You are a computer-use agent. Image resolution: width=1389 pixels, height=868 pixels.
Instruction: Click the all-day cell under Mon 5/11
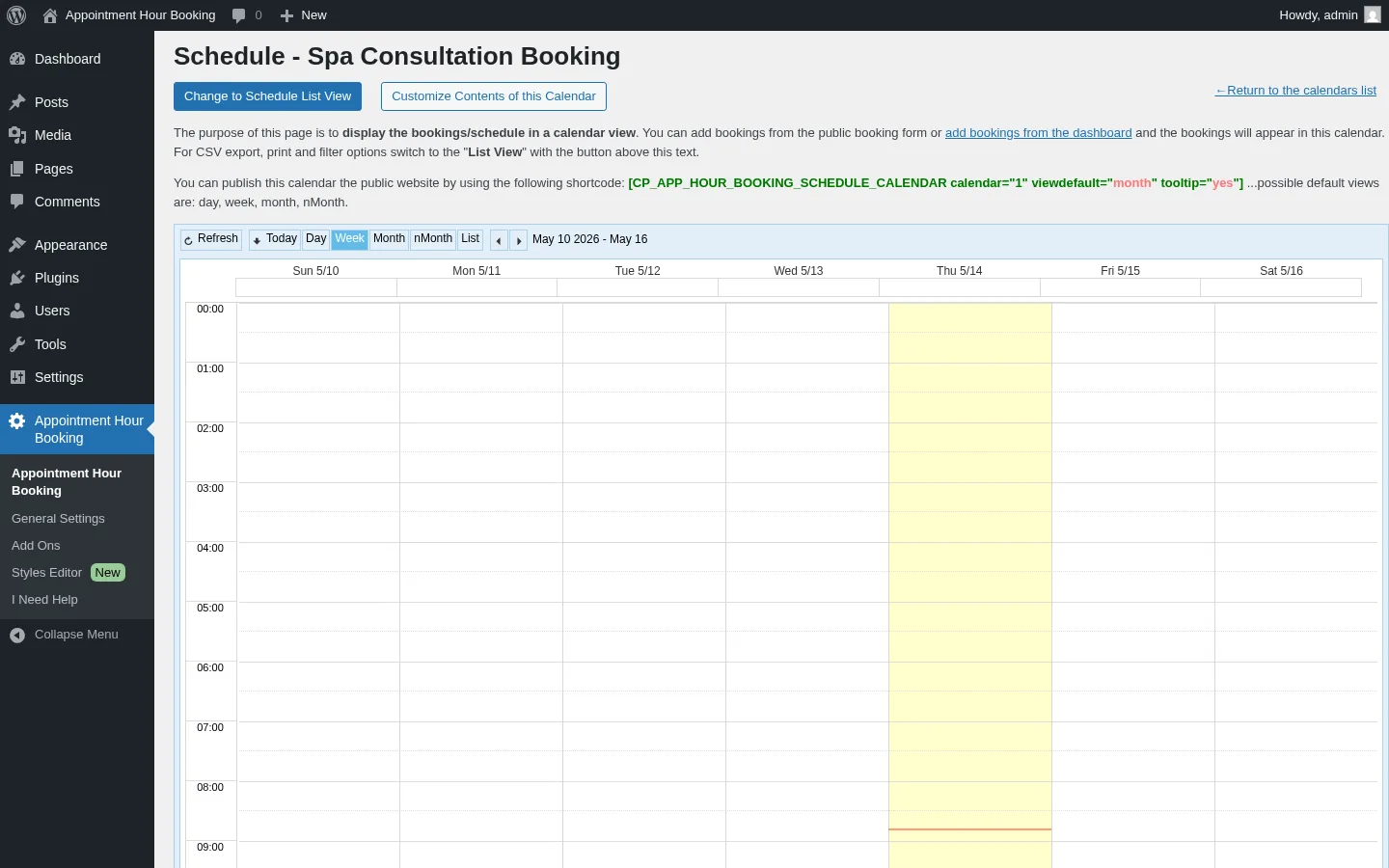[477, 287]
